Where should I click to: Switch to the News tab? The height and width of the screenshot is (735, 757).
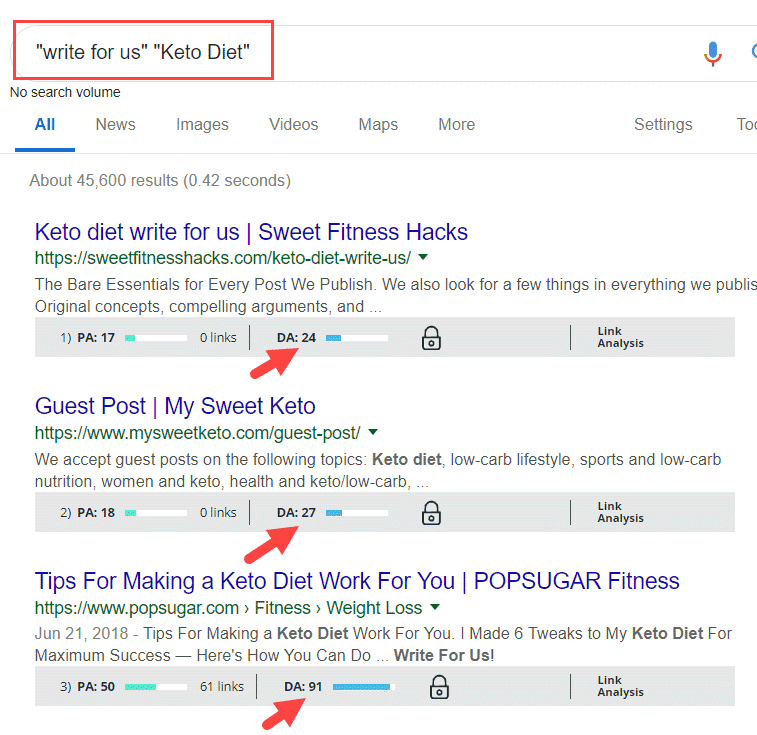pos(115,125)
